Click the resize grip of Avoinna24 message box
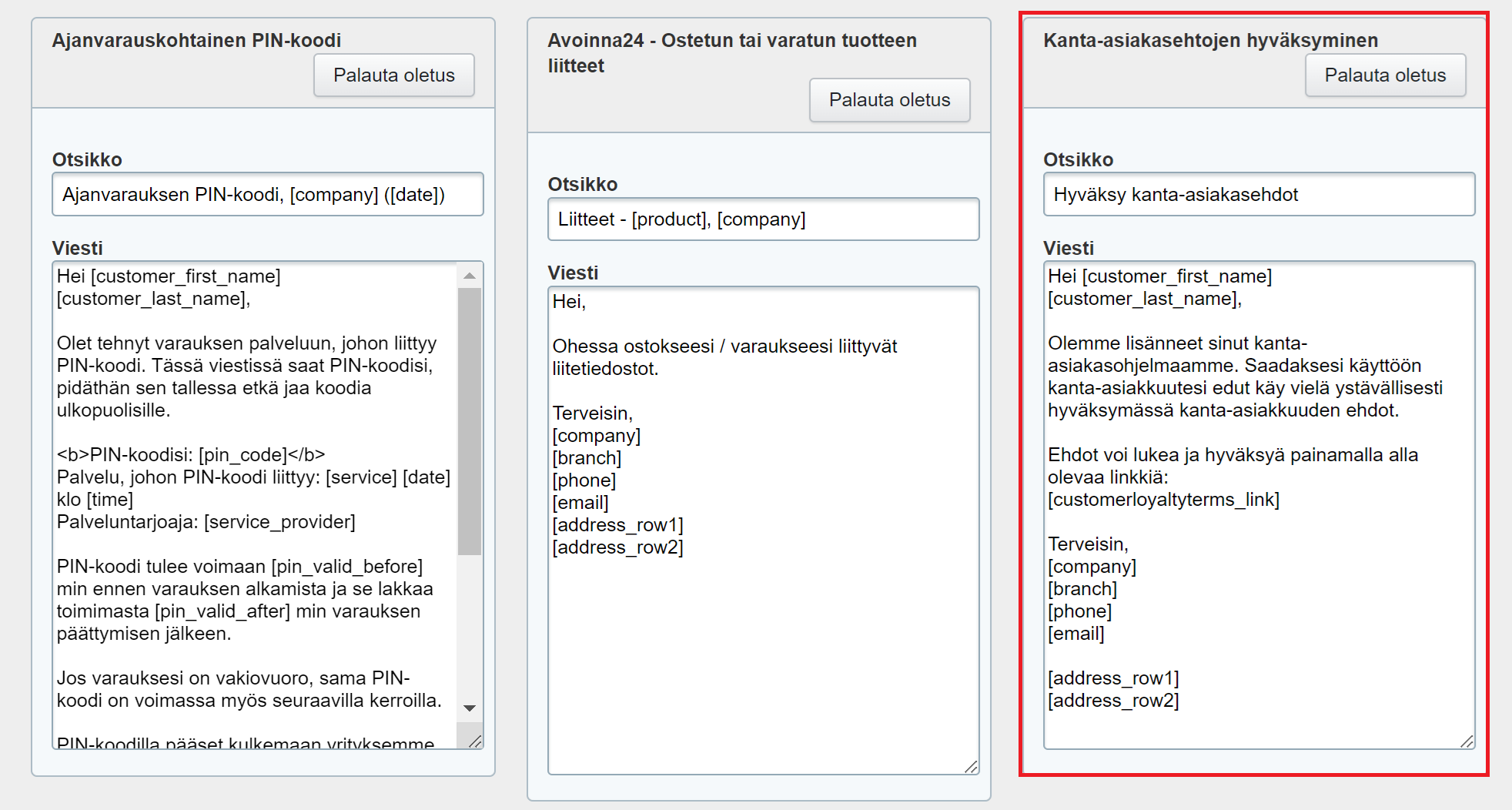Viewport: 1512px width, 810px height. click(x=972, y=767)
